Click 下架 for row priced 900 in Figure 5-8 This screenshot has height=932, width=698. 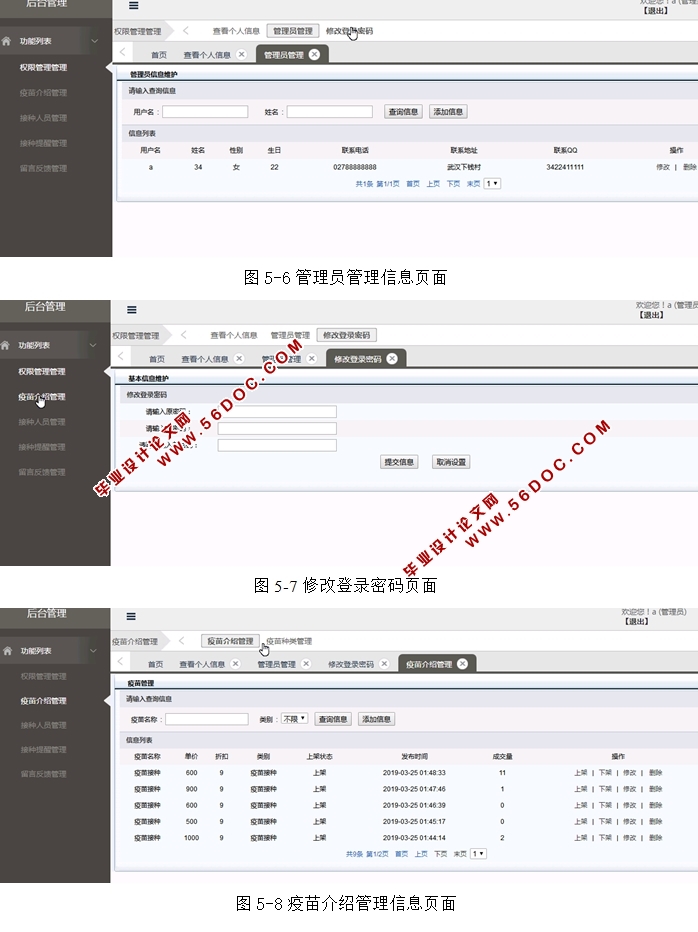pos(605,789)
